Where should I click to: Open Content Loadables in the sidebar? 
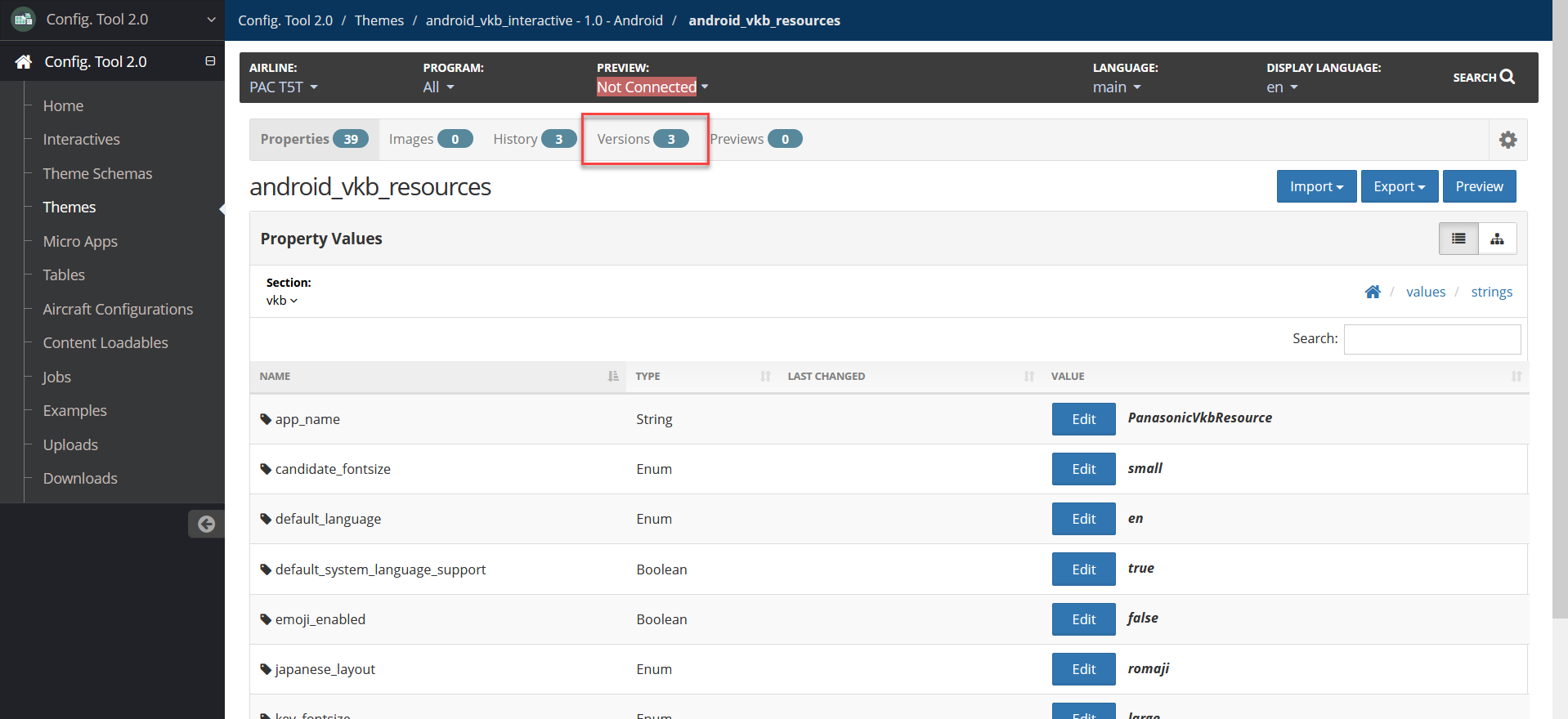105,342
